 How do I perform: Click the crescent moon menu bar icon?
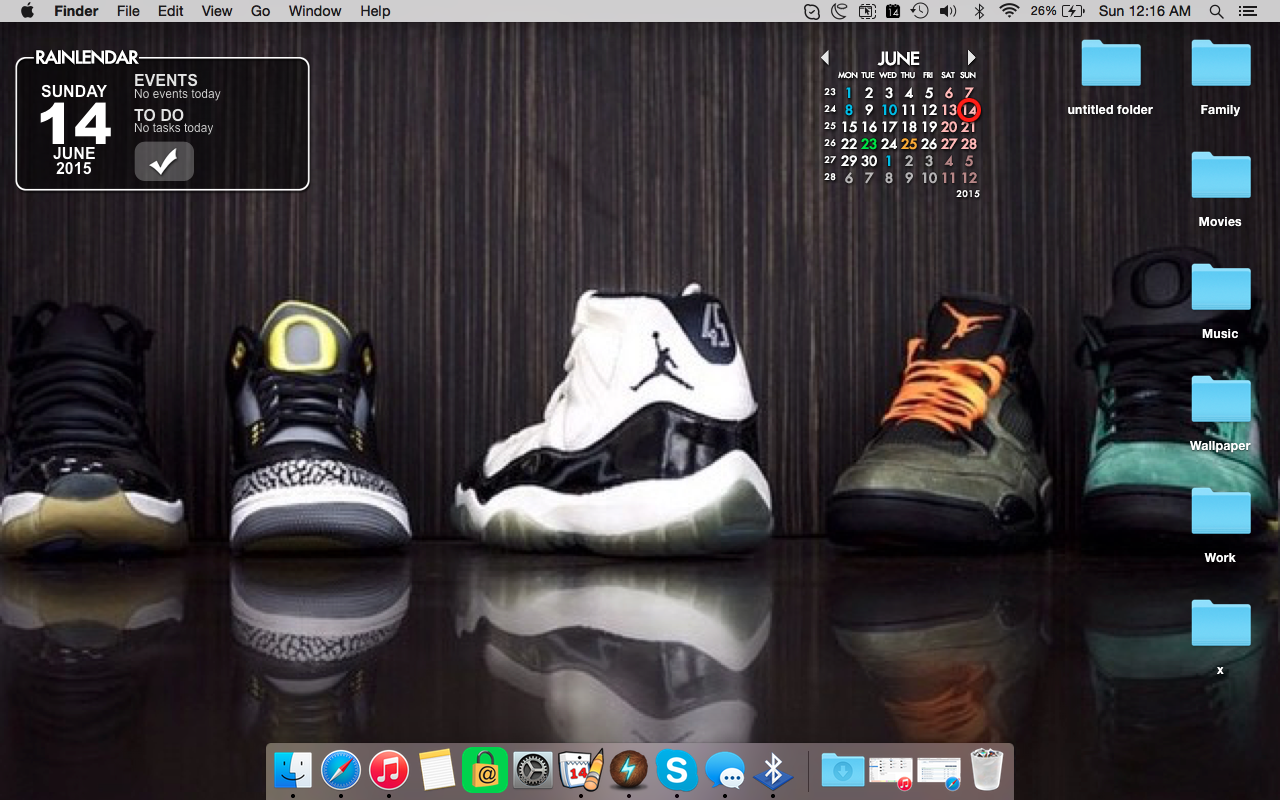click(839, 11)
